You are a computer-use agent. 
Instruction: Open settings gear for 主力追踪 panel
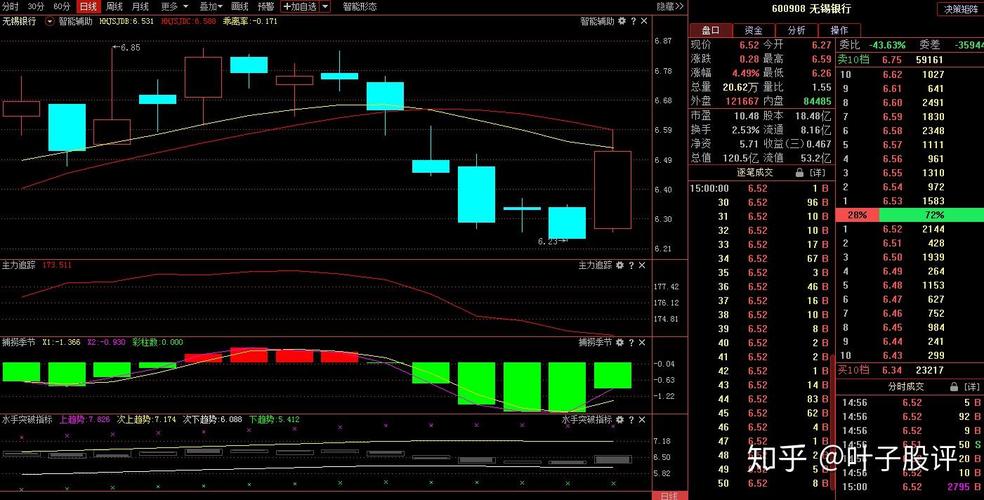point(621,265)
